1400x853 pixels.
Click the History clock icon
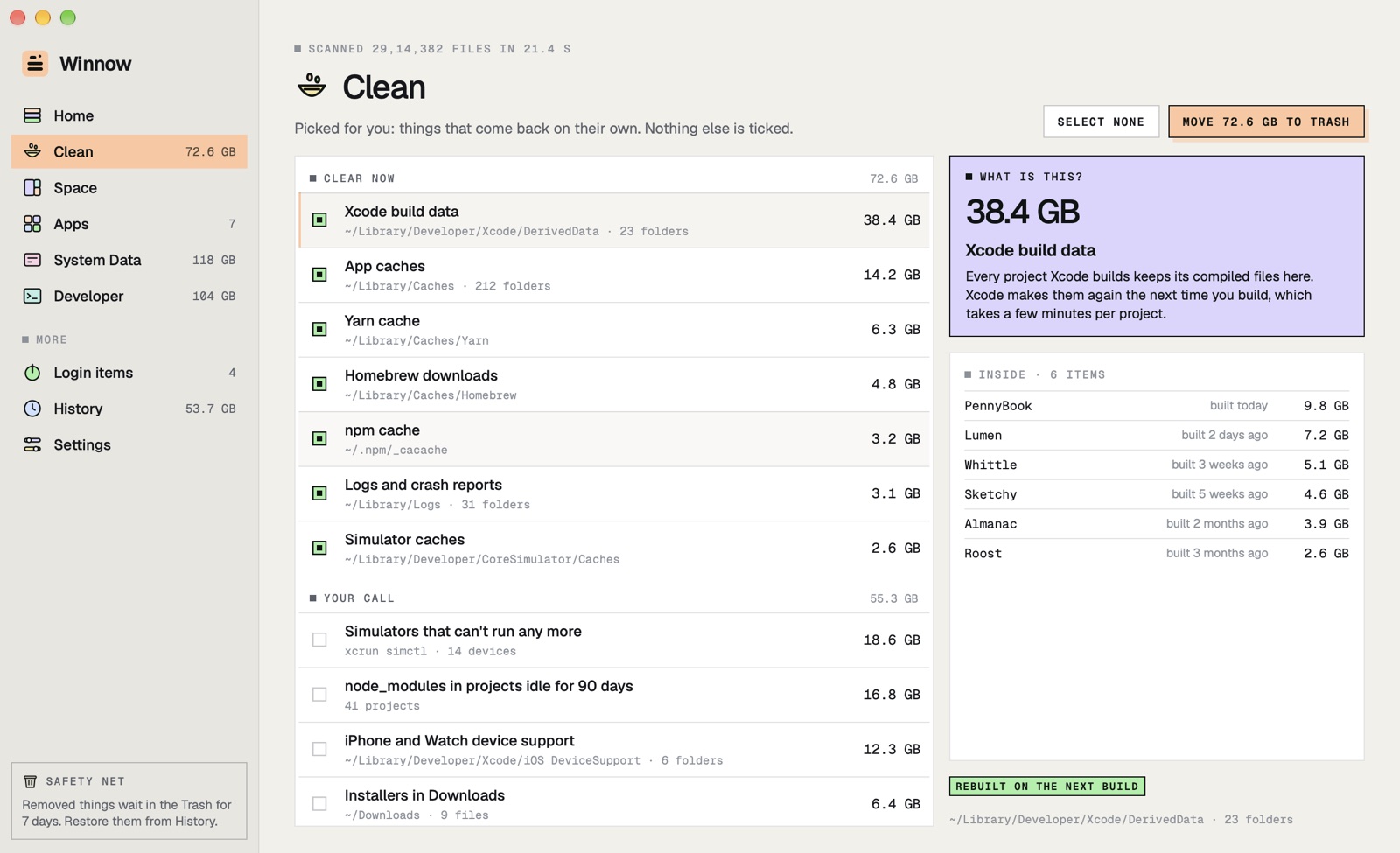click(32, 409)
